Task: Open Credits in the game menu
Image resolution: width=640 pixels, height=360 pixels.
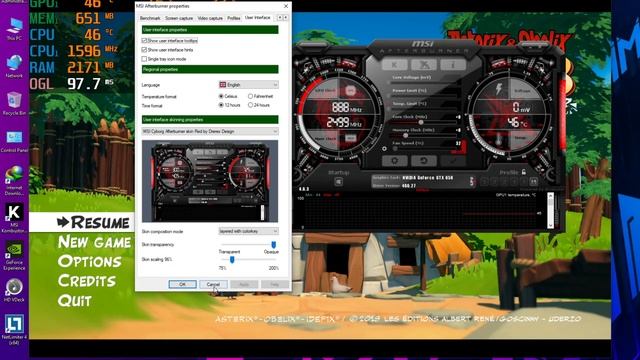Action: tap(87, 281)
